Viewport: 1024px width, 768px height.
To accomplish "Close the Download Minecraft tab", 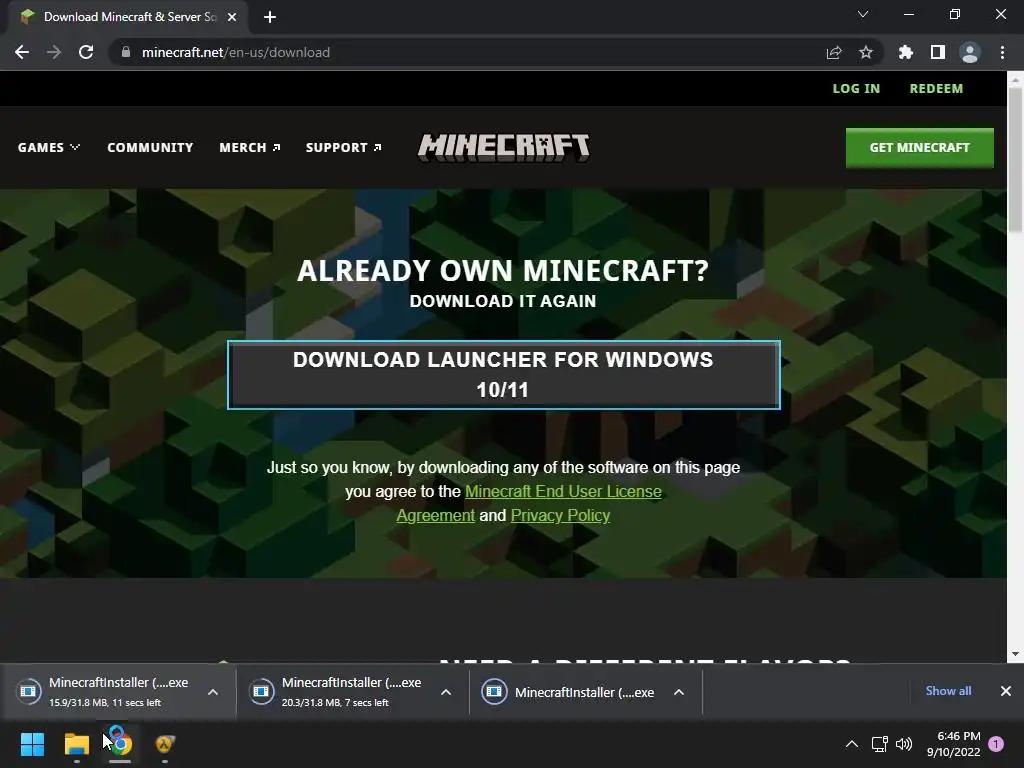I will click(232, 17).
